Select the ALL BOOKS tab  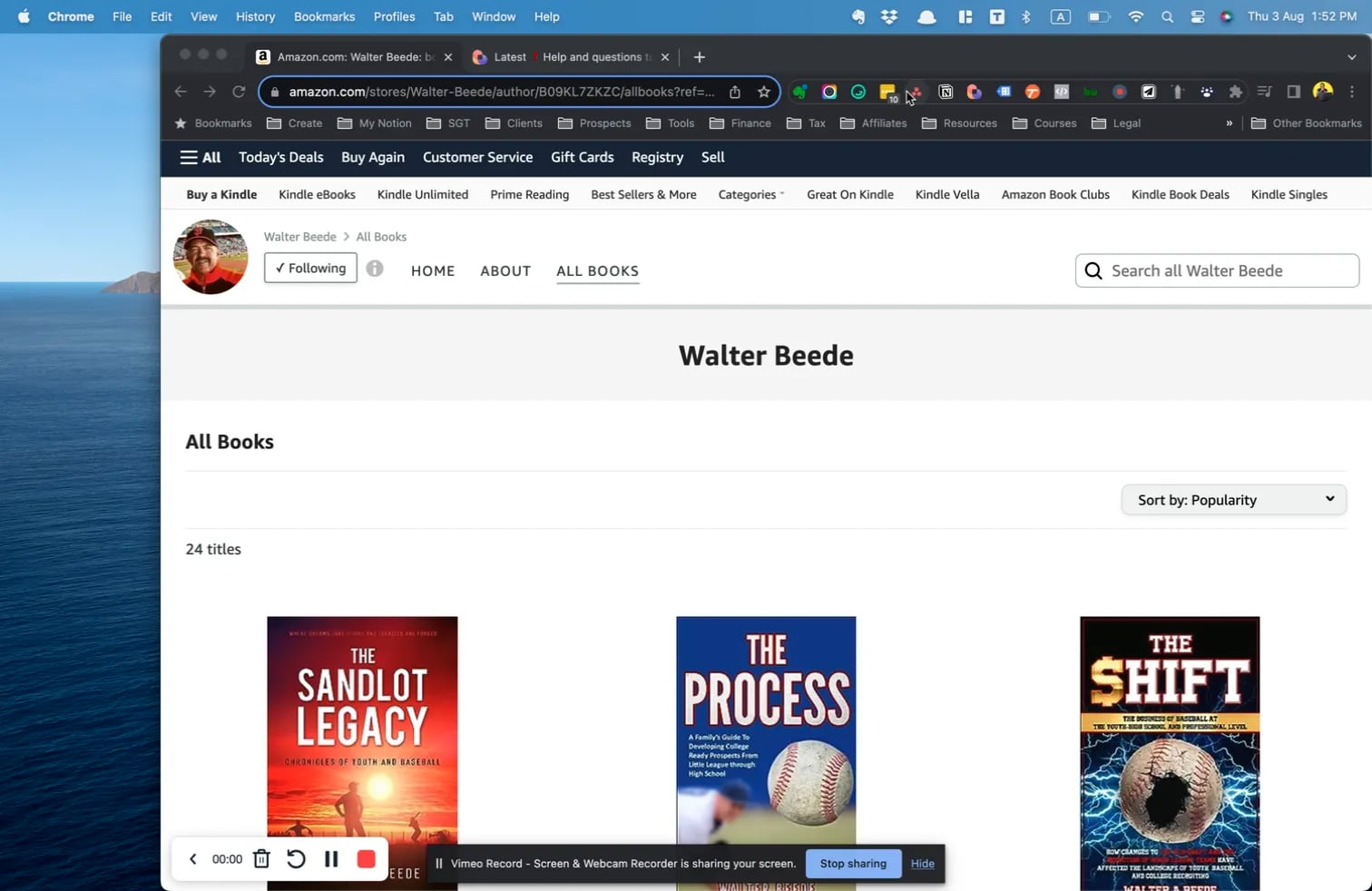point(598,270)
